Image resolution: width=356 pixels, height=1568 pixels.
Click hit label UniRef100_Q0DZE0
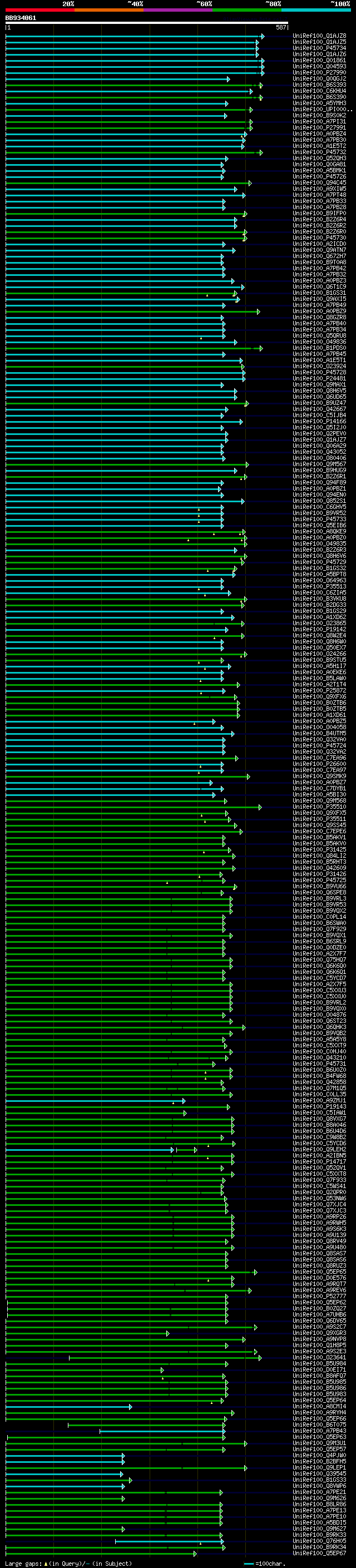pyautogui.click(x=319, y=947)
